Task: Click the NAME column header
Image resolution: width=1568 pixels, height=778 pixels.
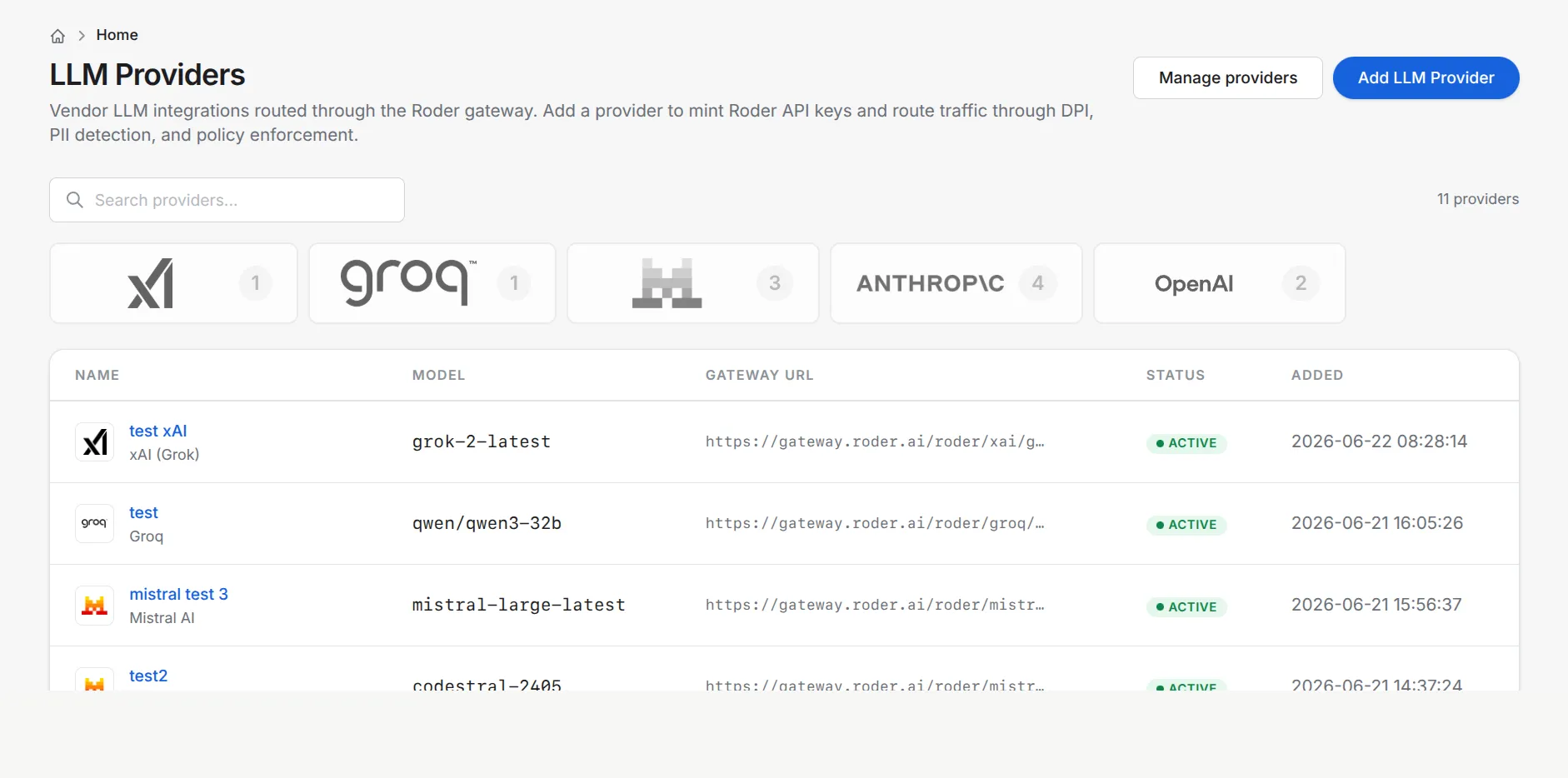Action: pyautogui.click(x=97, y=375)
